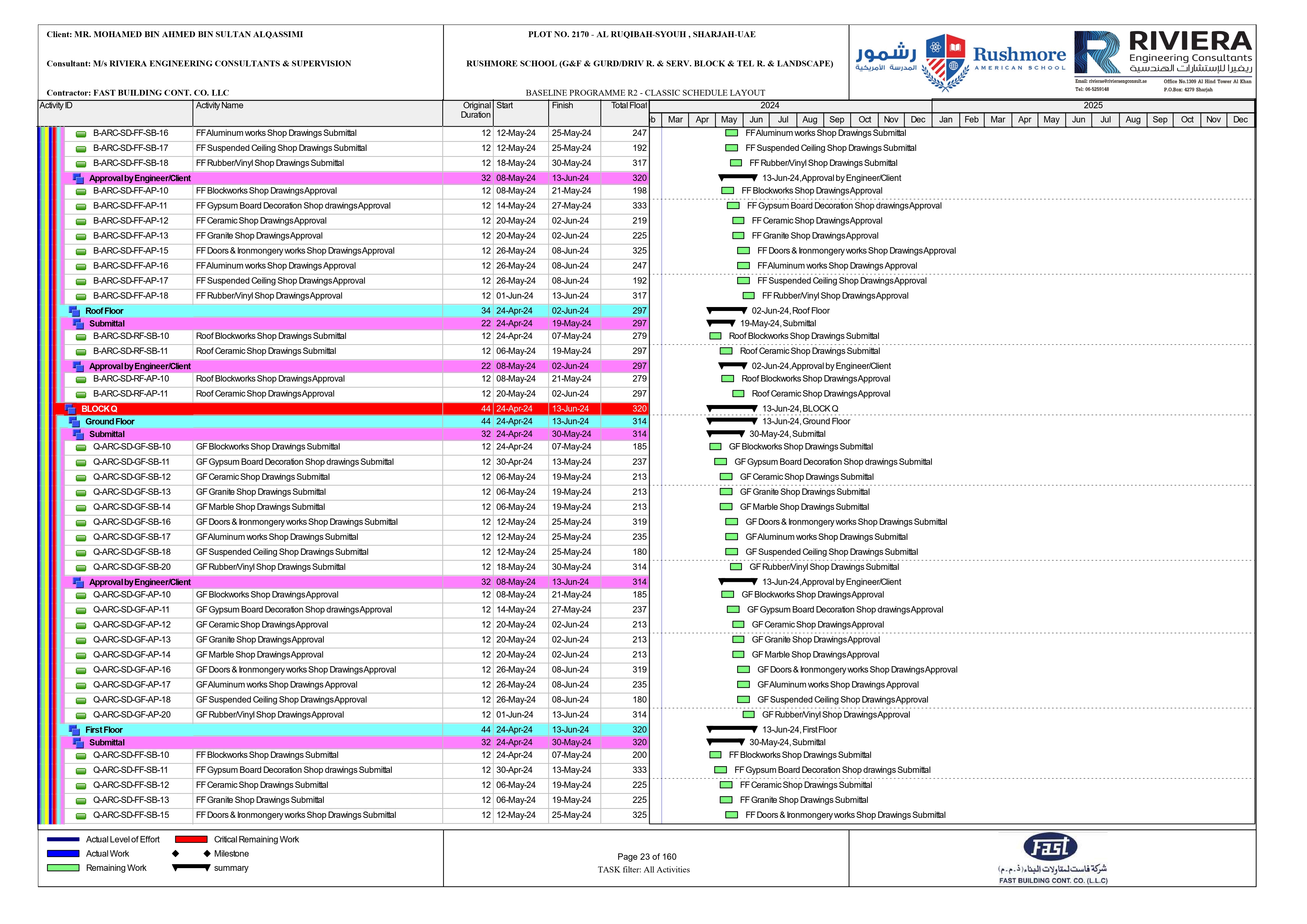Click the activity icon beside B-ARC-SD-FF-AP-10
The height and width of the screenshot is (924, 1307).
point(81,192)
